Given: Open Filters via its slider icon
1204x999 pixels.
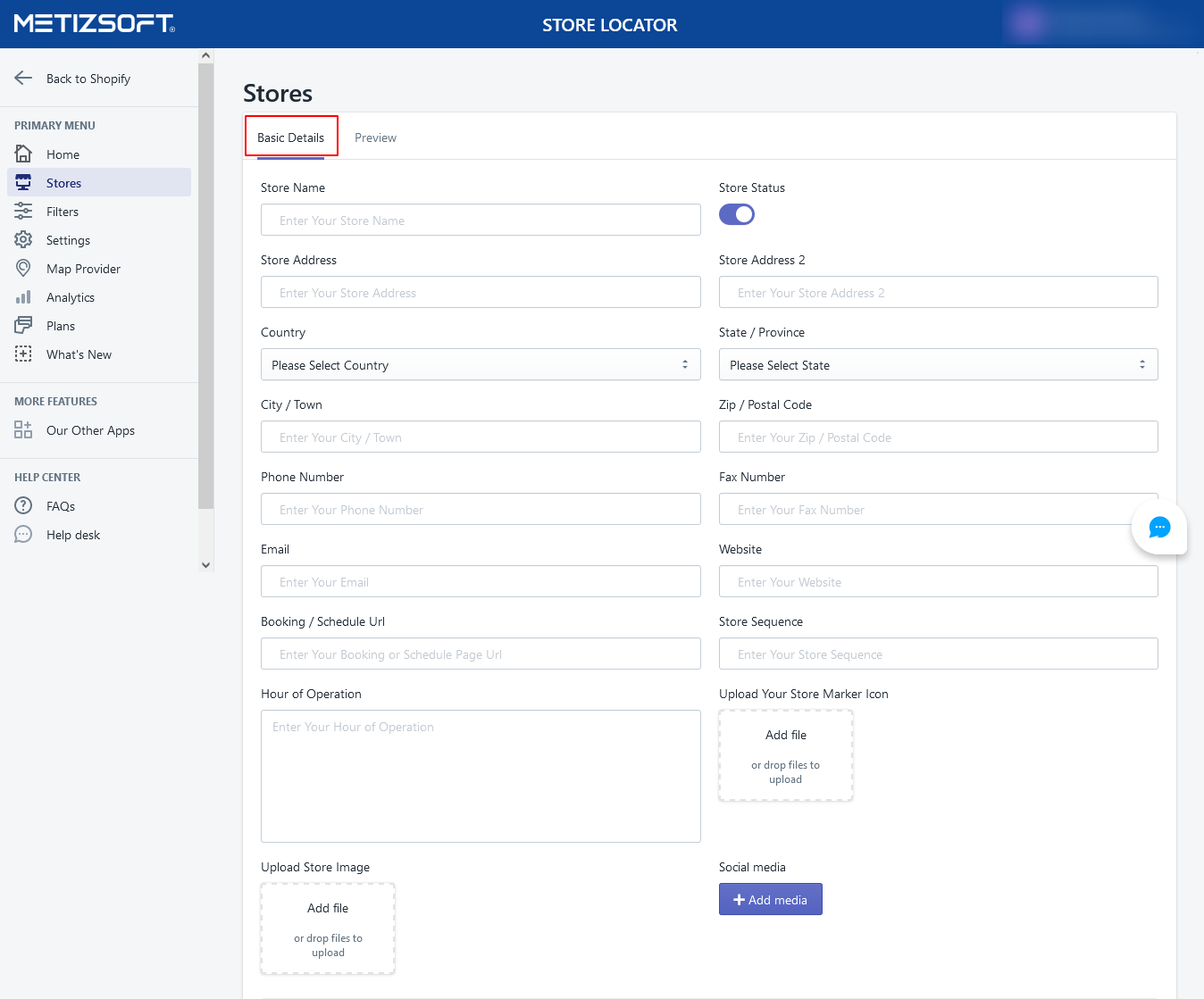Looking at the screenshot, I should (x=23, y=212).
